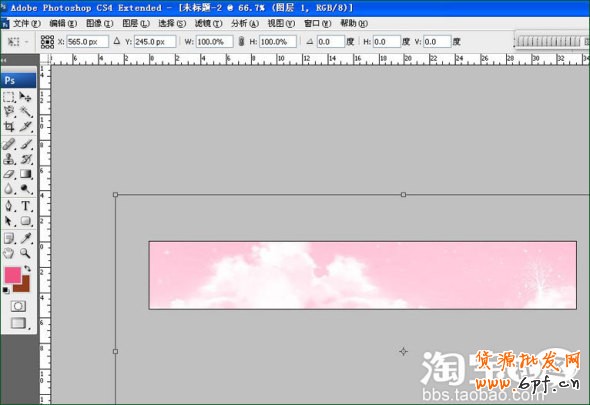Toggle relative positioning triangle button
This screenshot has width=590, height=405.
click(x=117, y=41)
